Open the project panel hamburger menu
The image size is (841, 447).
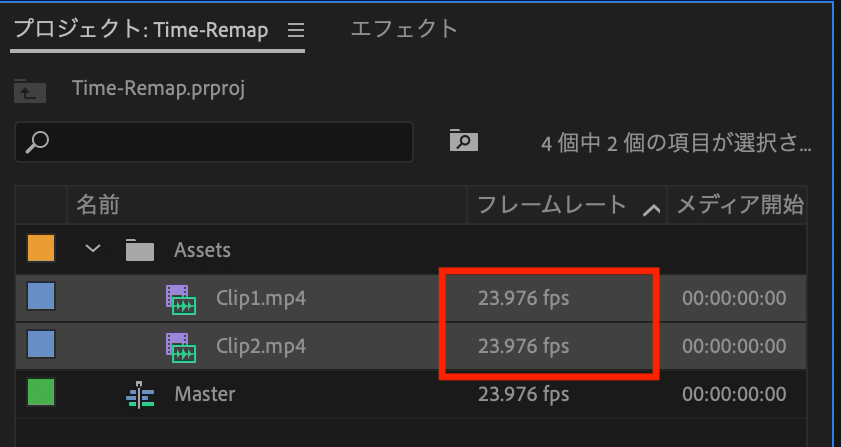pyautogui.click(x=295, y=30)
